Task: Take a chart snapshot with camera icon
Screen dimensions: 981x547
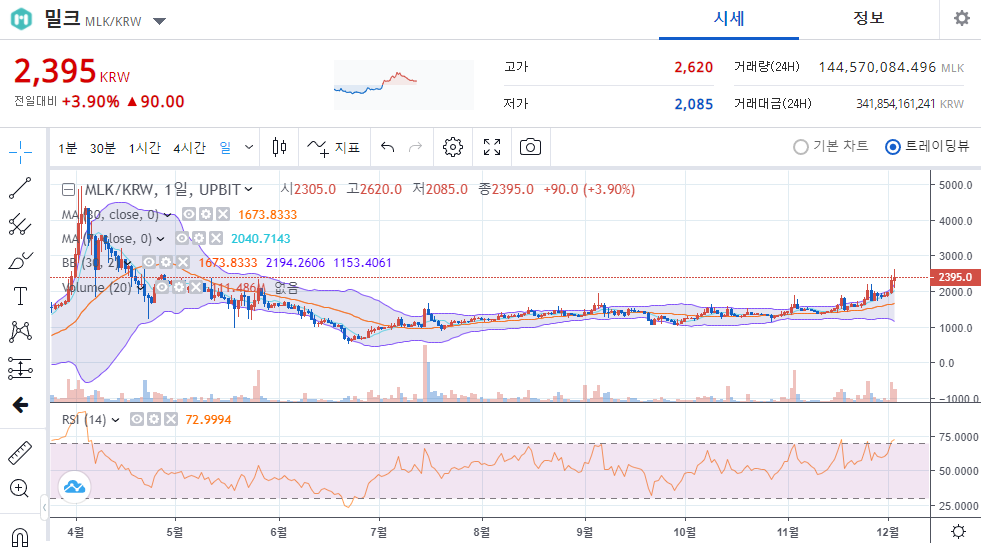Action: [530, 148]
